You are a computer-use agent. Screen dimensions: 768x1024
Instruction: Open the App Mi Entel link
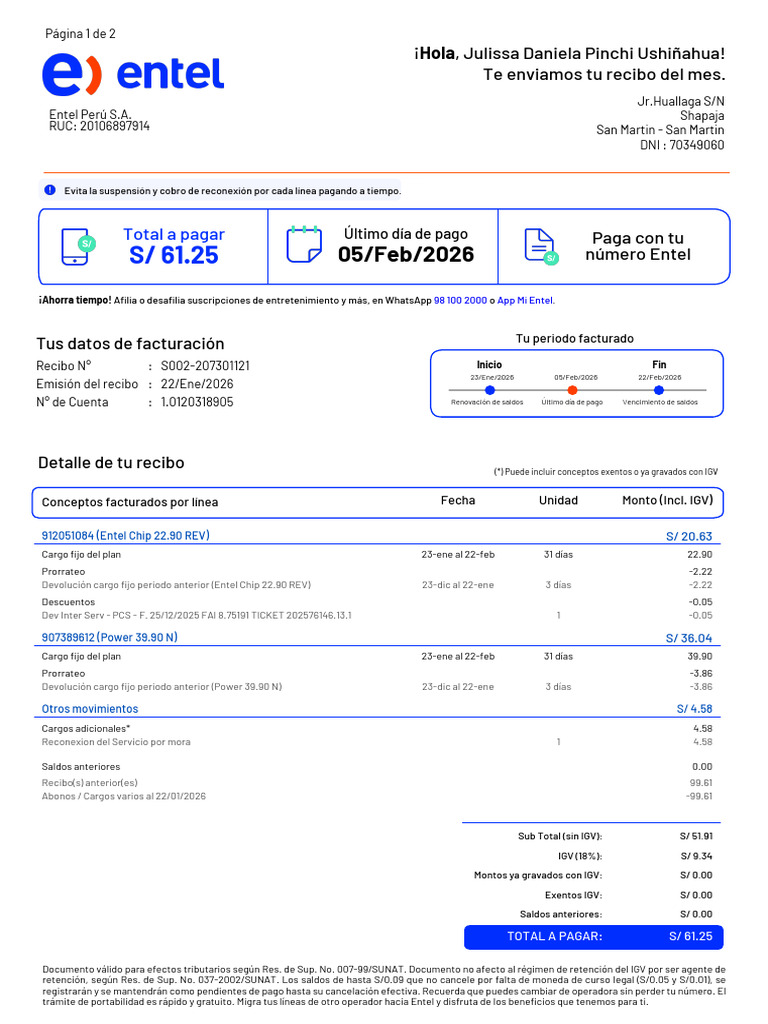525,300
